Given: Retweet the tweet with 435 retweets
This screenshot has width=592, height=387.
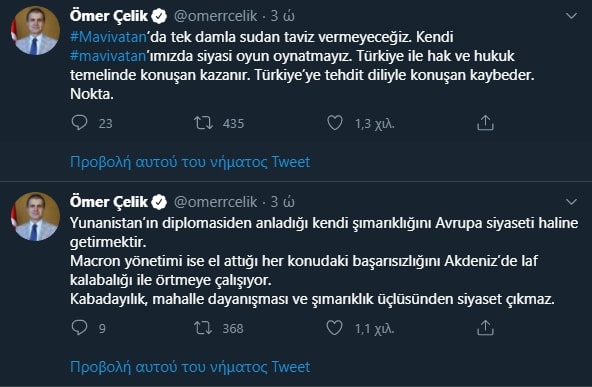Looking at the screenshot, I should [204, 123].
